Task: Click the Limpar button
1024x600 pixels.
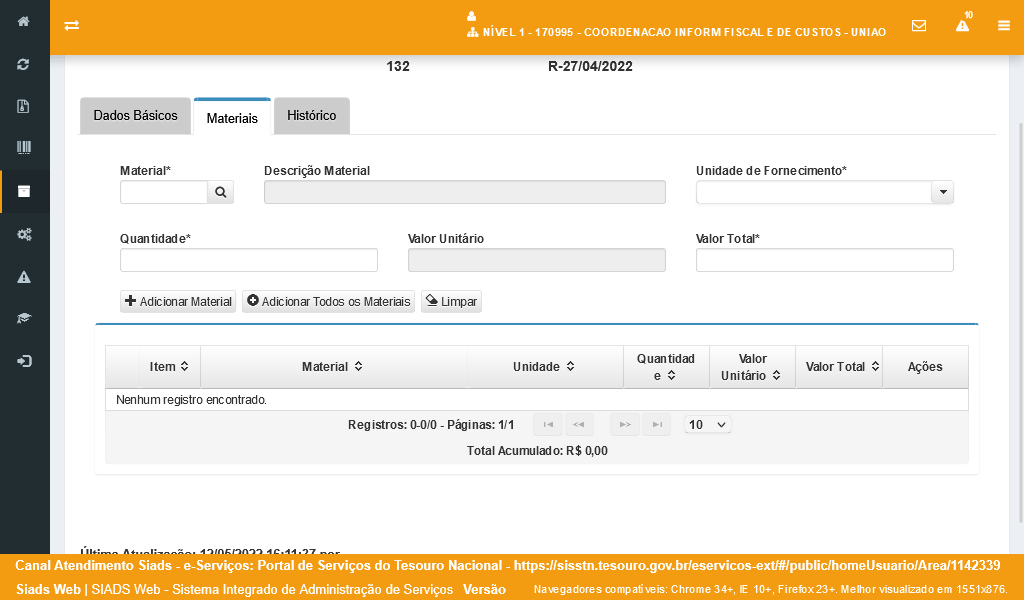Action: coord(451,302)
